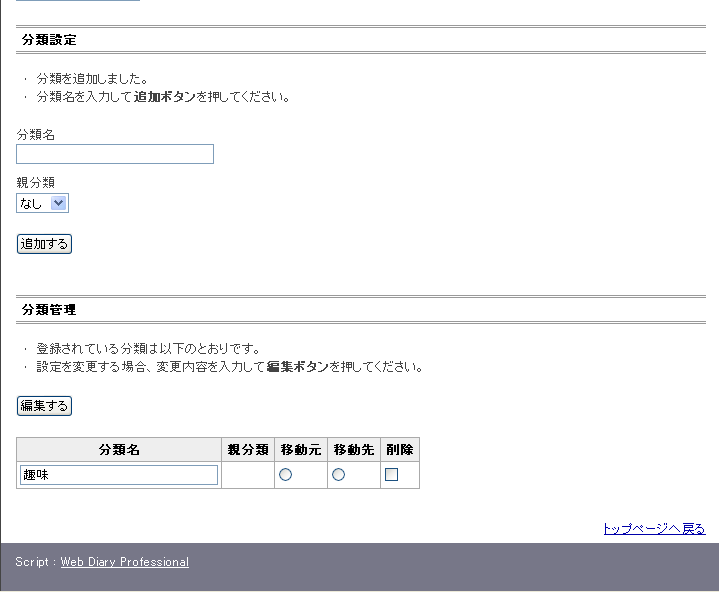Click the 分類管理 section heading
The width and height of the screenshot is (719, 592).
(49, 310)
